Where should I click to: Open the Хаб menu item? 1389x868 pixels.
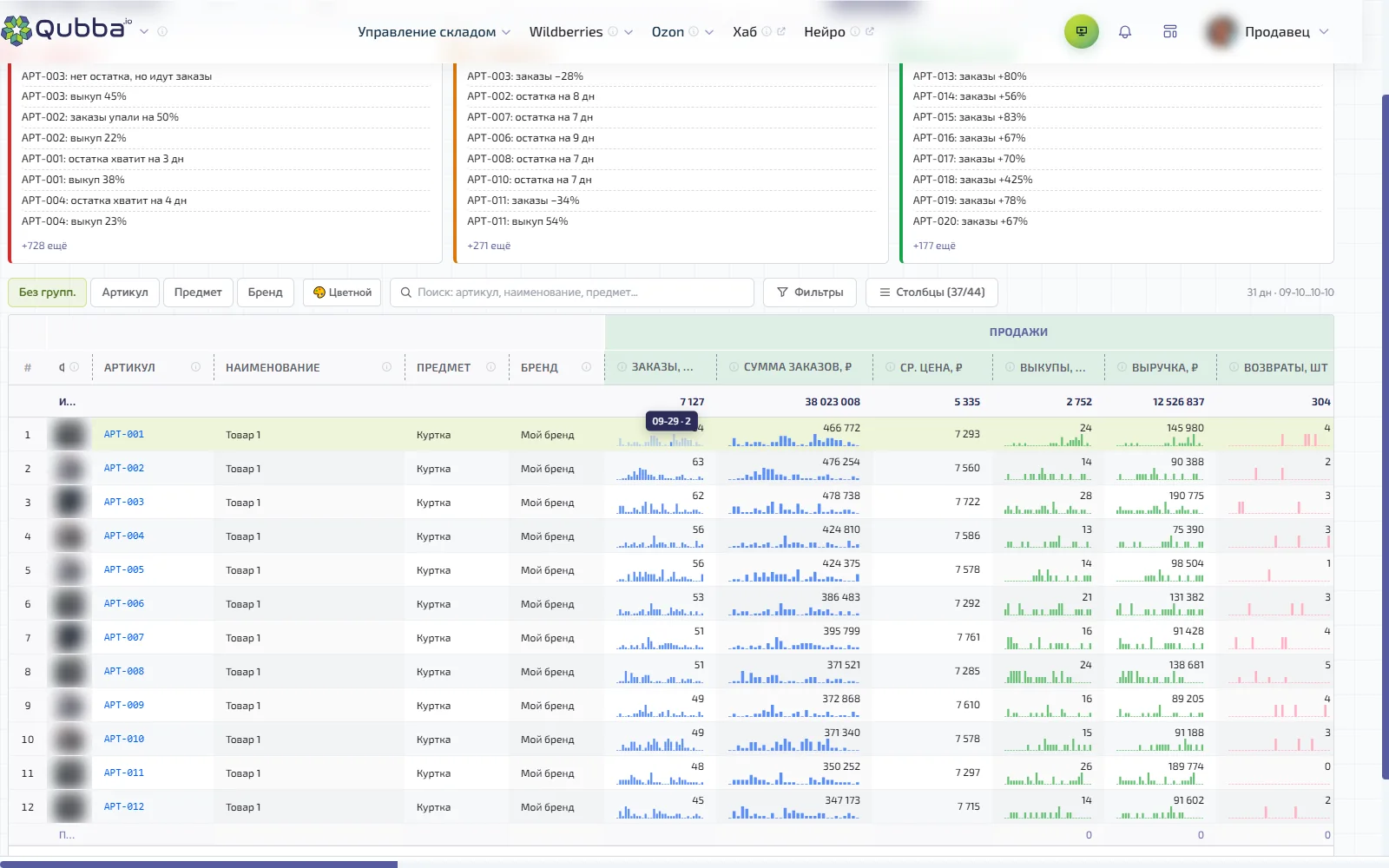tap(745, 32)
